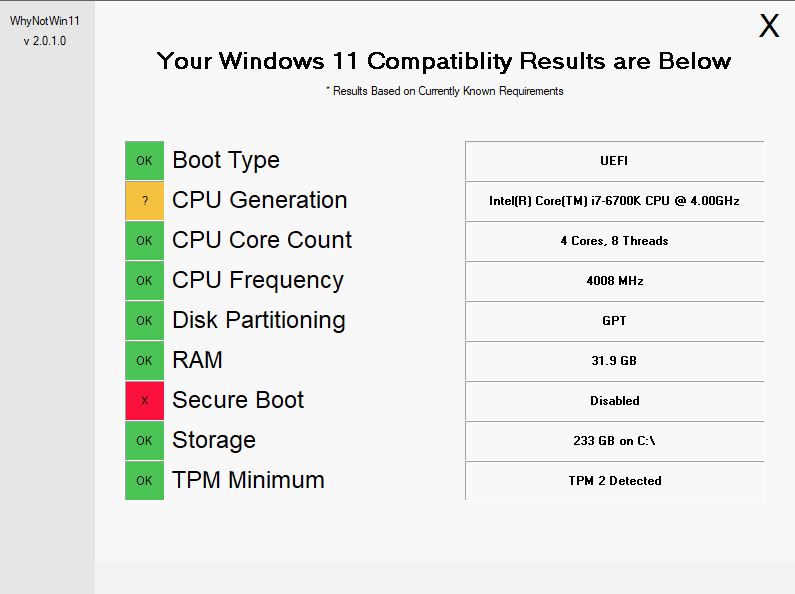Viewport: 795px width, 594px height.
Task: Click the 31.9 GB RAM result
Action: pyautogui.click(x=614, y=361)
